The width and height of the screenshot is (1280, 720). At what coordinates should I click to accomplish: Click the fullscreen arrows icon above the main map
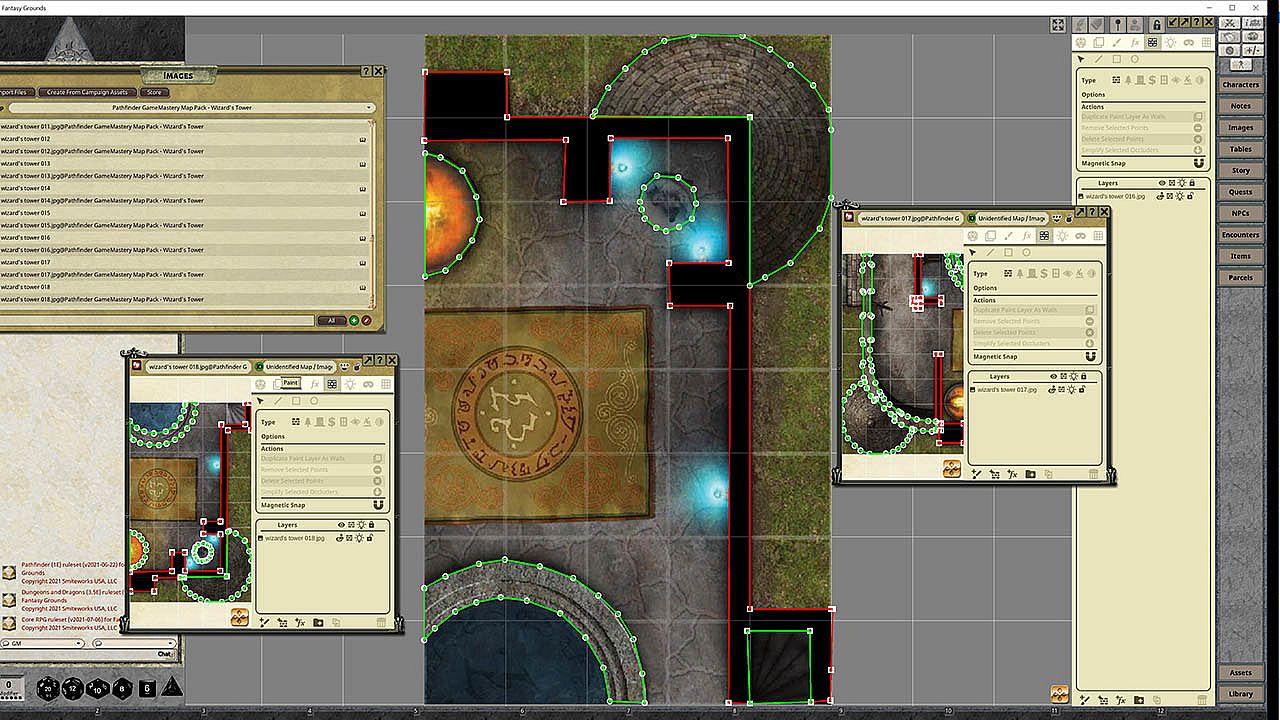pos(1058,25)
